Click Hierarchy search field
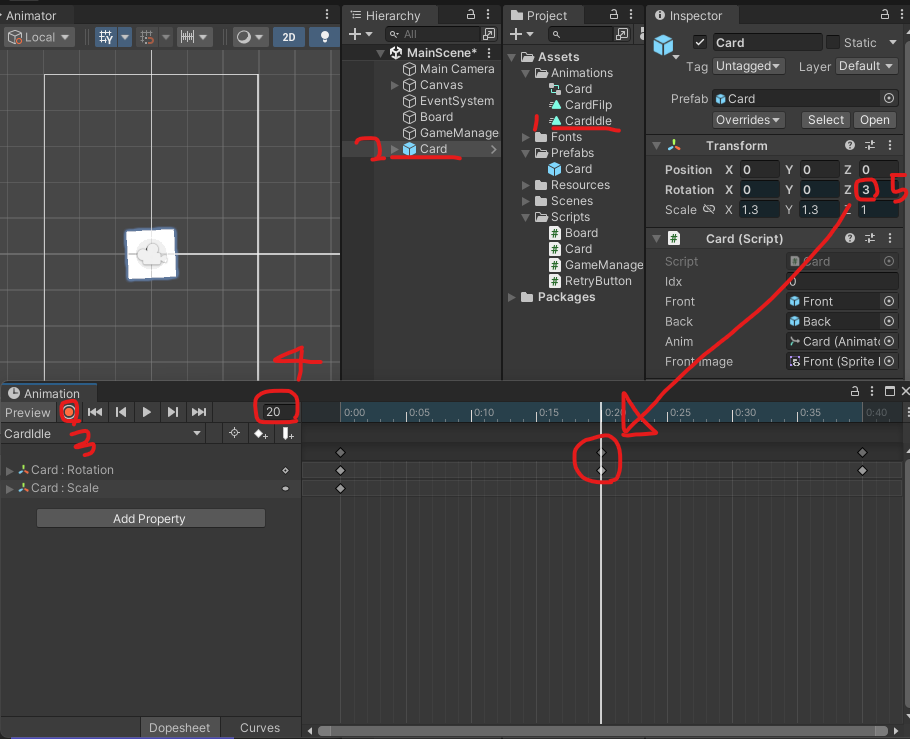The image size is (910, 739). pos(432,34)
